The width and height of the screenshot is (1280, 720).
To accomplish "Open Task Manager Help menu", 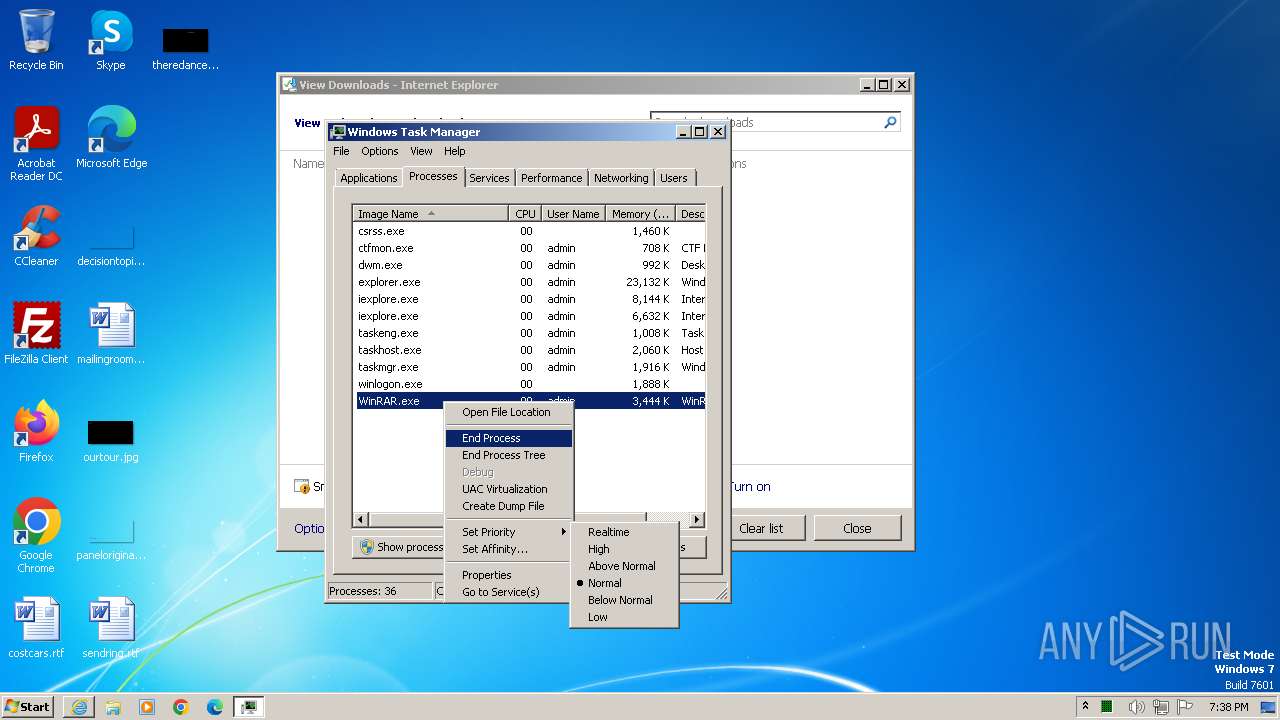I will point(454,151).
